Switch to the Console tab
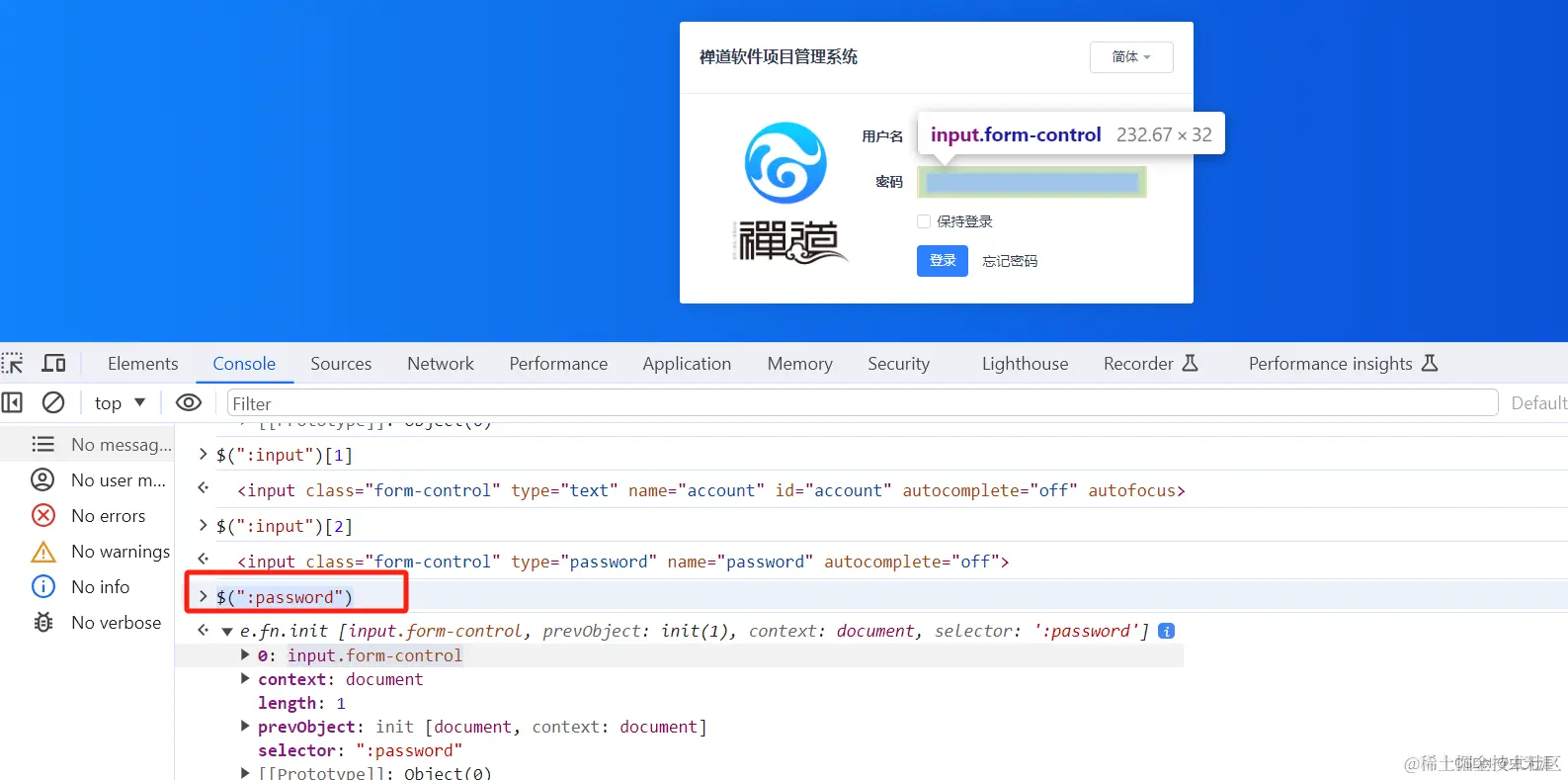This screenshot has height=780, width=1568. click(244, 363)
